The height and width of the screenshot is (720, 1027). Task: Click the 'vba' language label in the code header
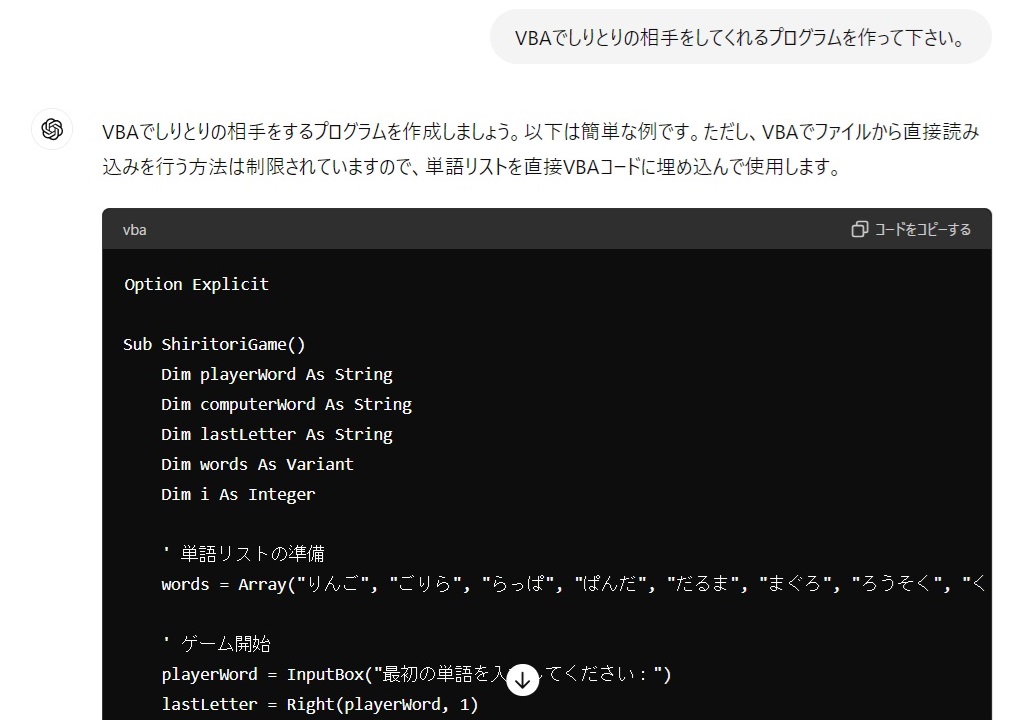click(x=134, y=230)
